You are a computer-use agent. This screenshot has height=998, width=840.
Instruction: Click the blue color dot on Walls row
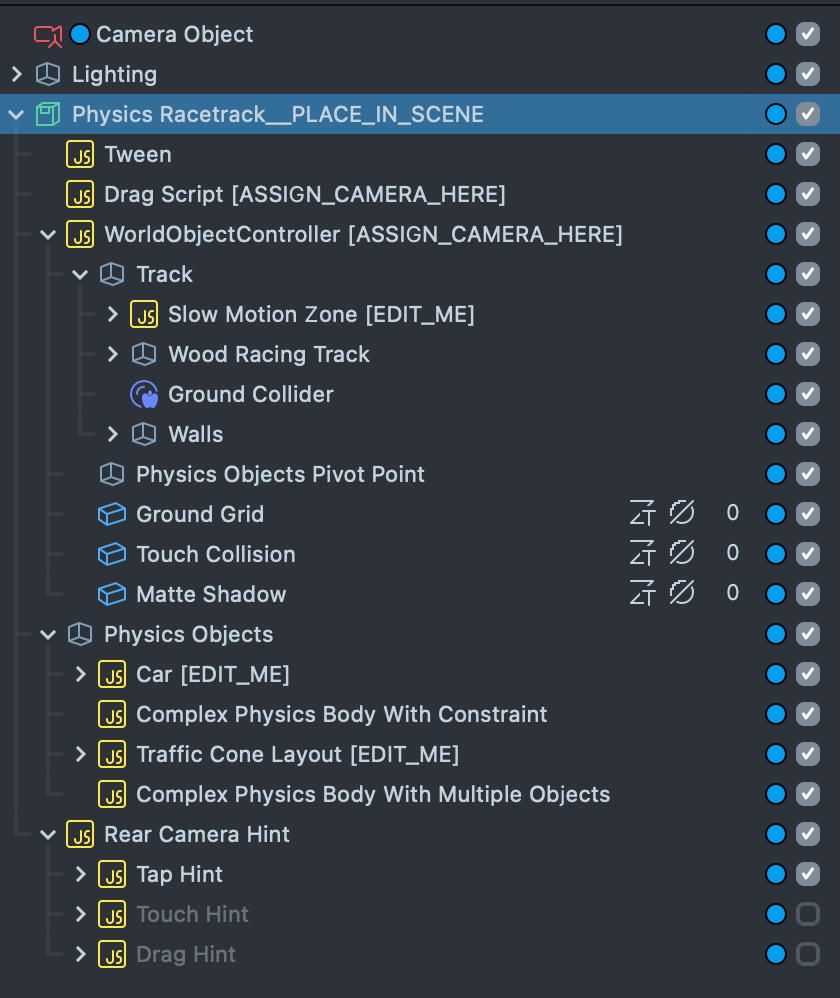[776, 434]
